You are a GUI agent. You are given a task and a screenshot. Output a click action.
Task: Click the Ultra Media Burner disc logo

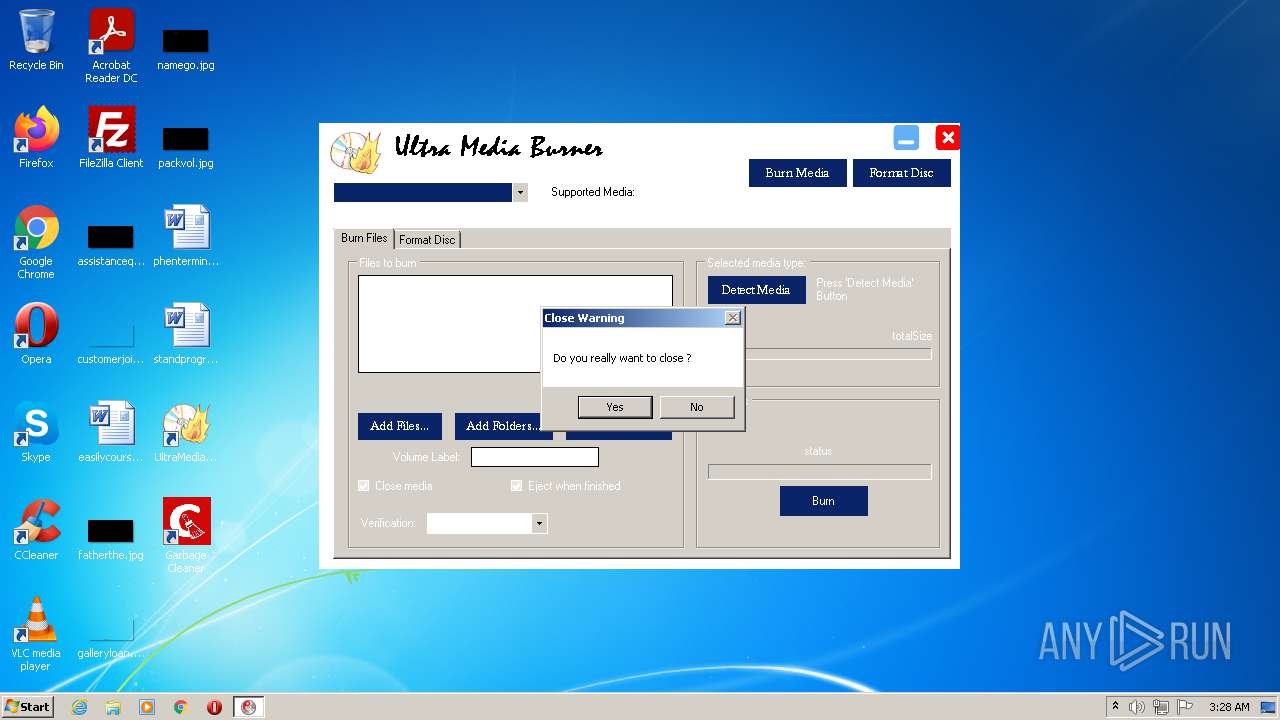(x=356, y=152)
